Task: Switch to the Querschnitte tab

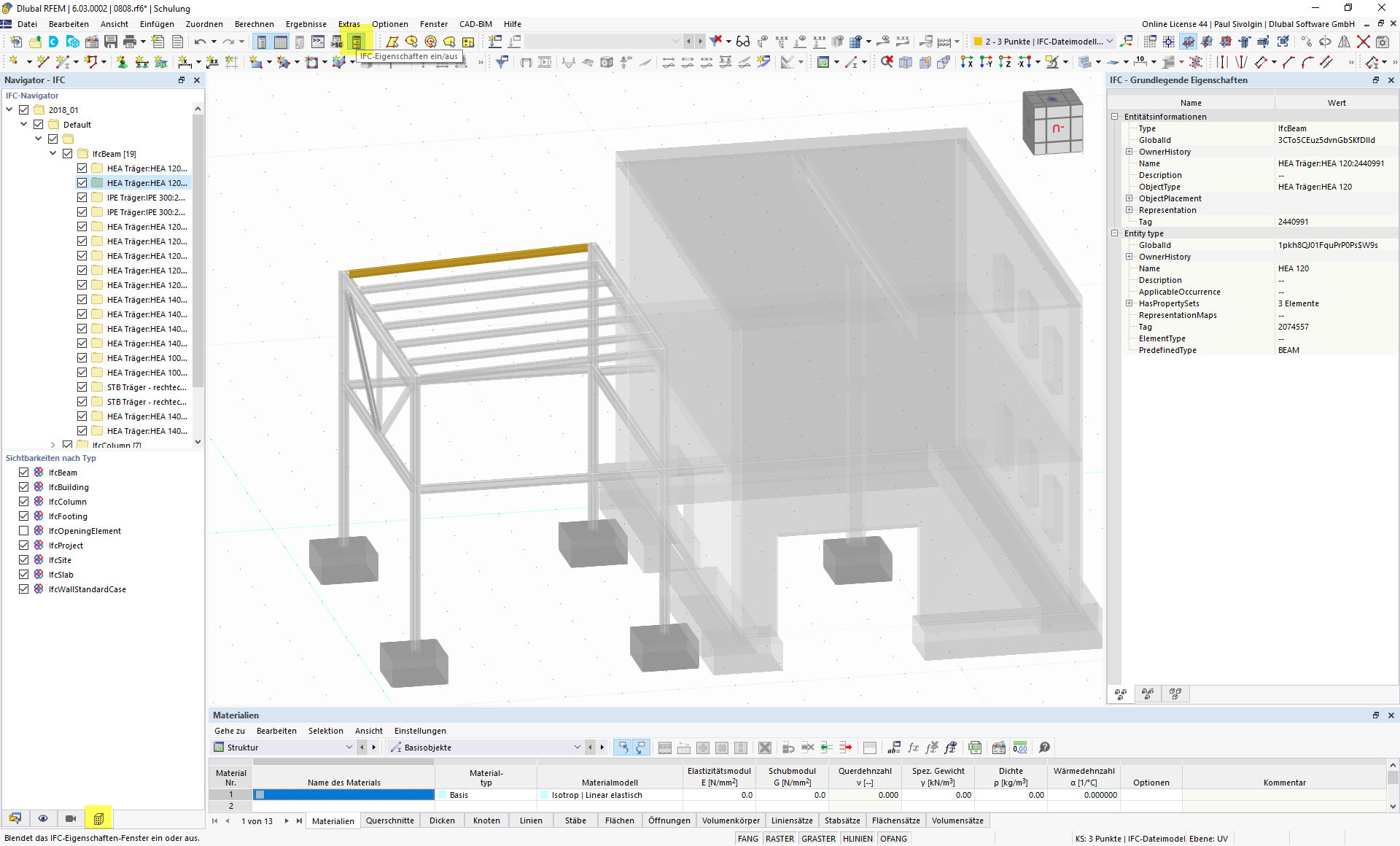Action: click(390, 820)
